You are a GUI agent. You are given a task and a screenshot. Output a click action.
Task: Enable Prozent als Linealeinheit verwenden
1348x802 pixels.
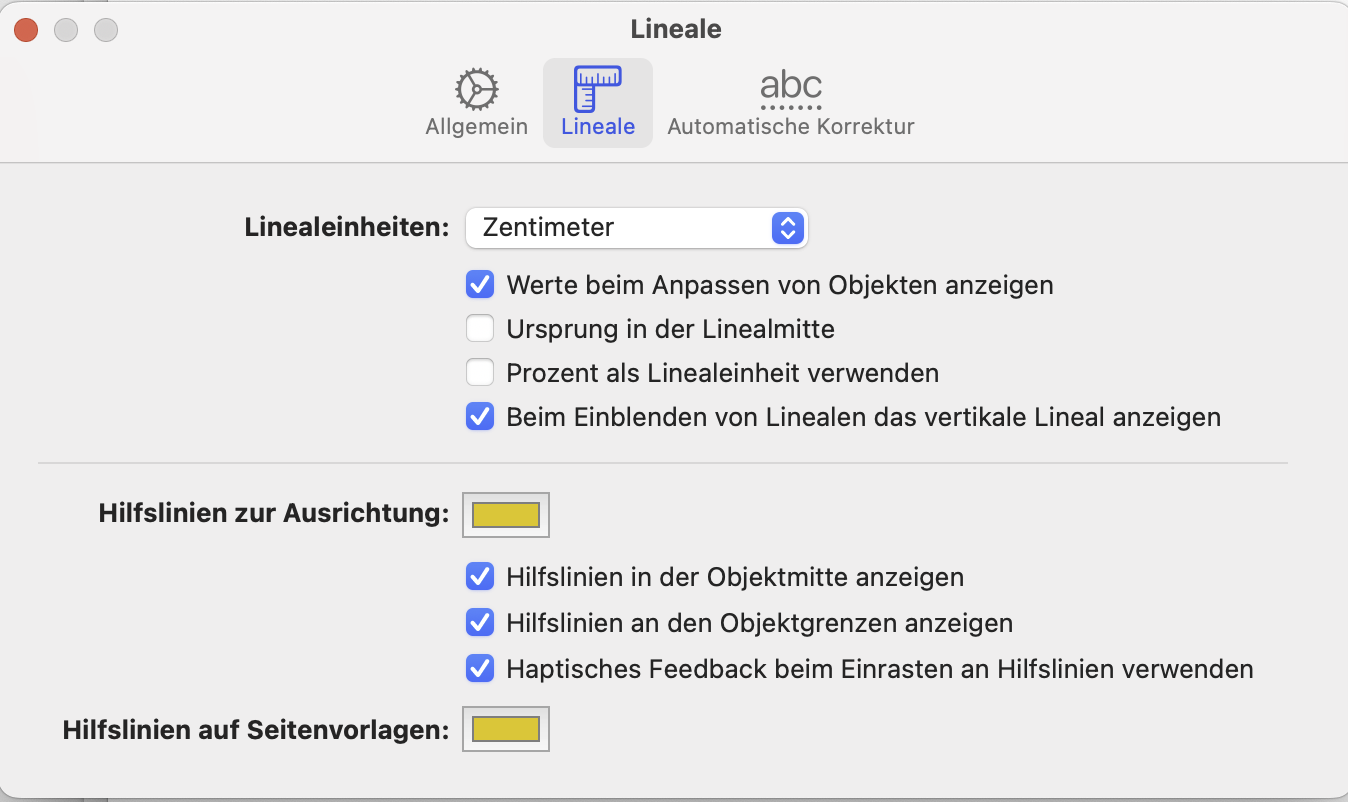click(x=480, y=373)
